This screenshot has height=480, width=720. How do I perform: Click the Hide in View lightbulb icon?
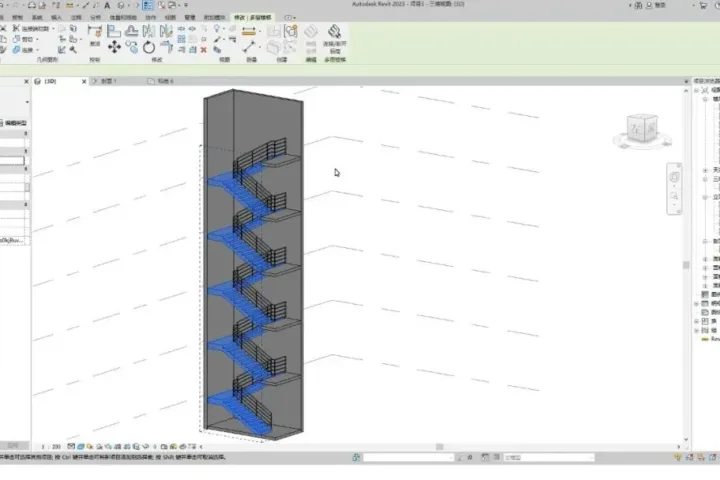pyautogui.click(x=217, y=28)
